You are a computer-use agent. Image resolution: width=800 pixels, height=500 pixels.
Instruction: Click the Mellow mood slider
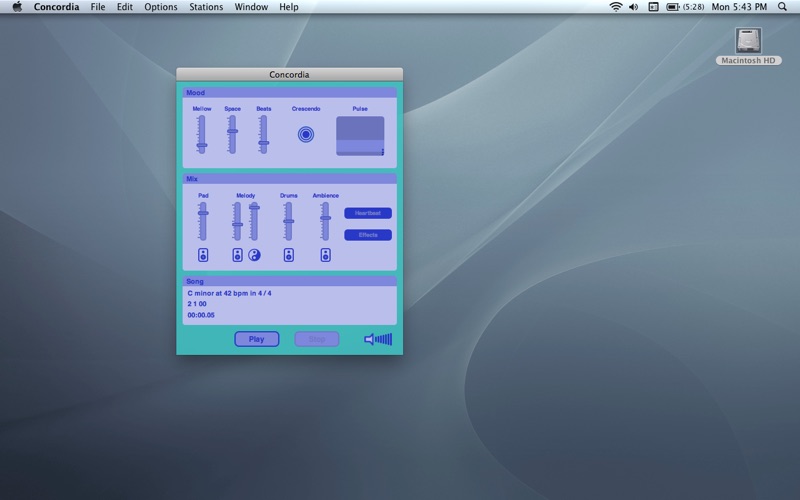click(x=202, y=134)
